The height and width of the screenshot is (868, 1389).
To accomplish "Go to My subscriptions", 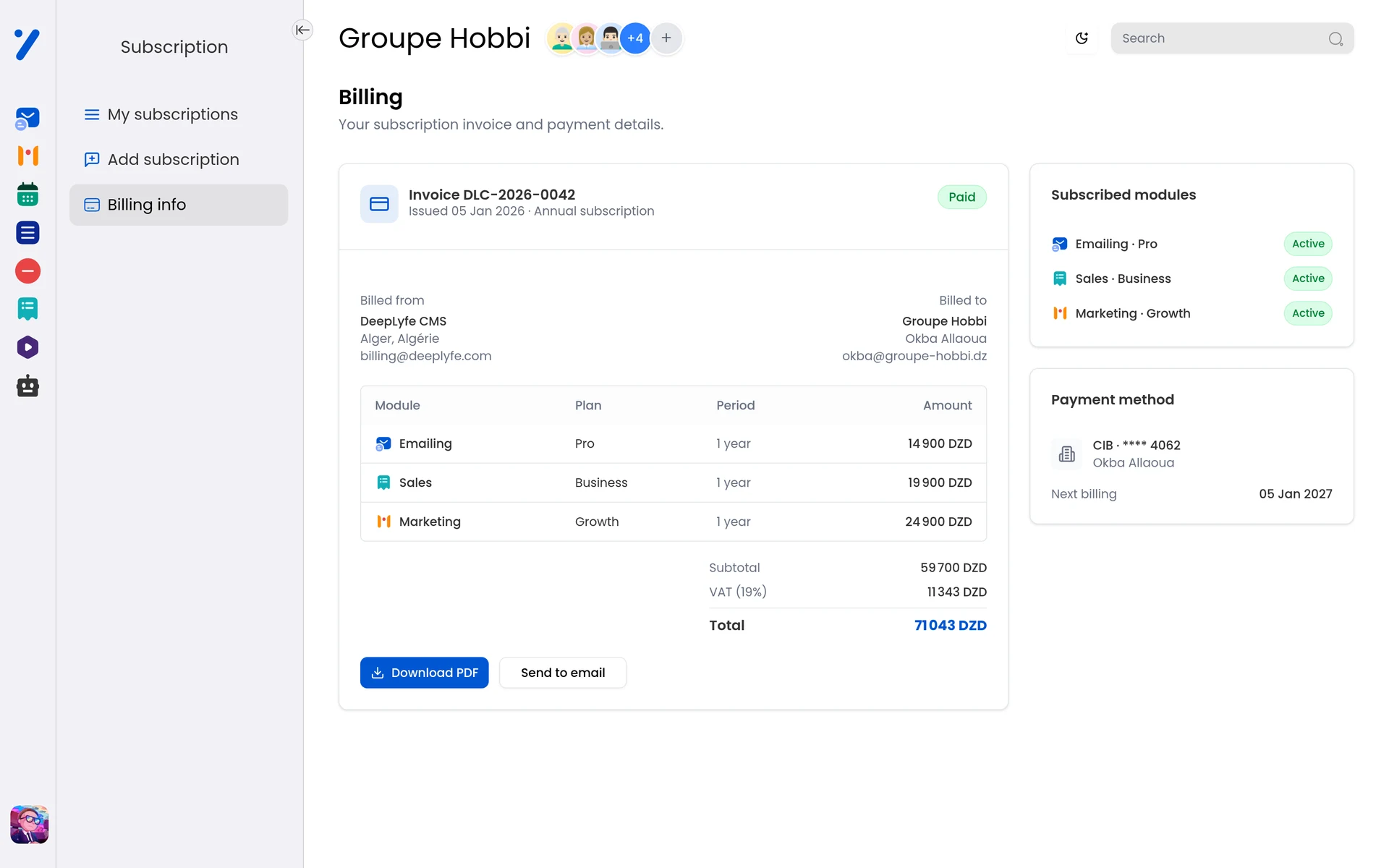I will click(x=179, y=114).
